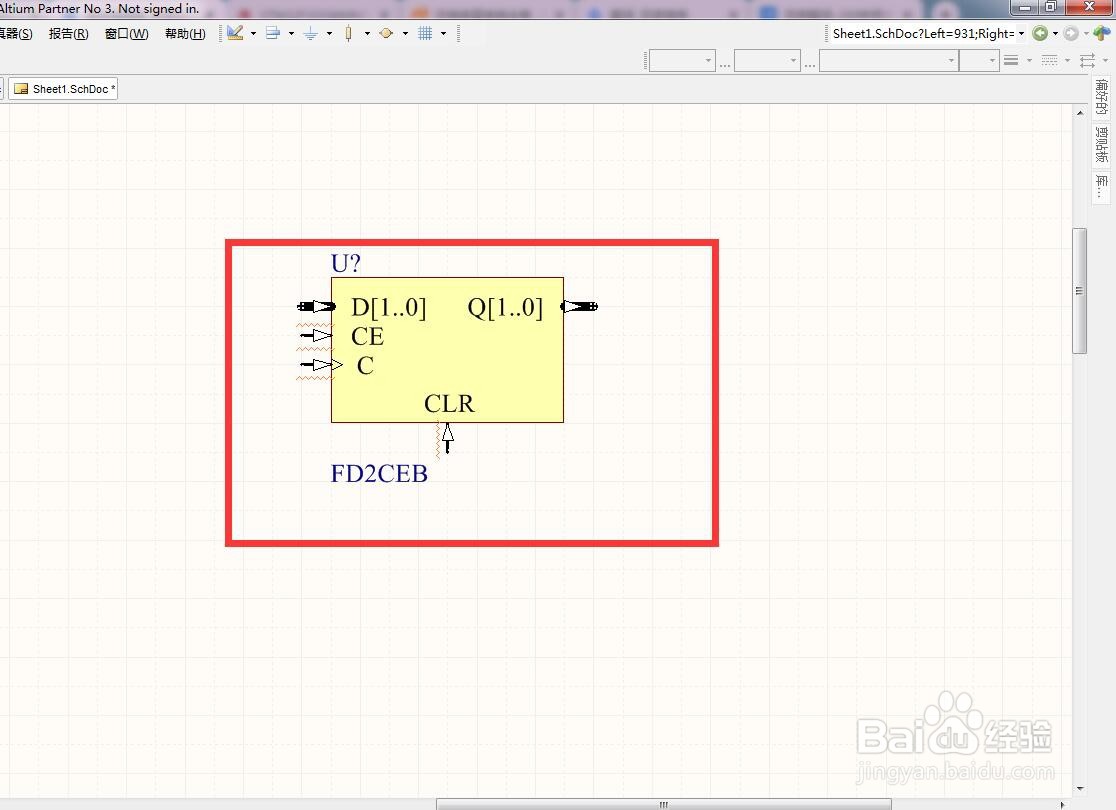Click the horizontal scrollbar thumb
The width and height of the screenshot is (1116, 810).
(x=663, y=804)
